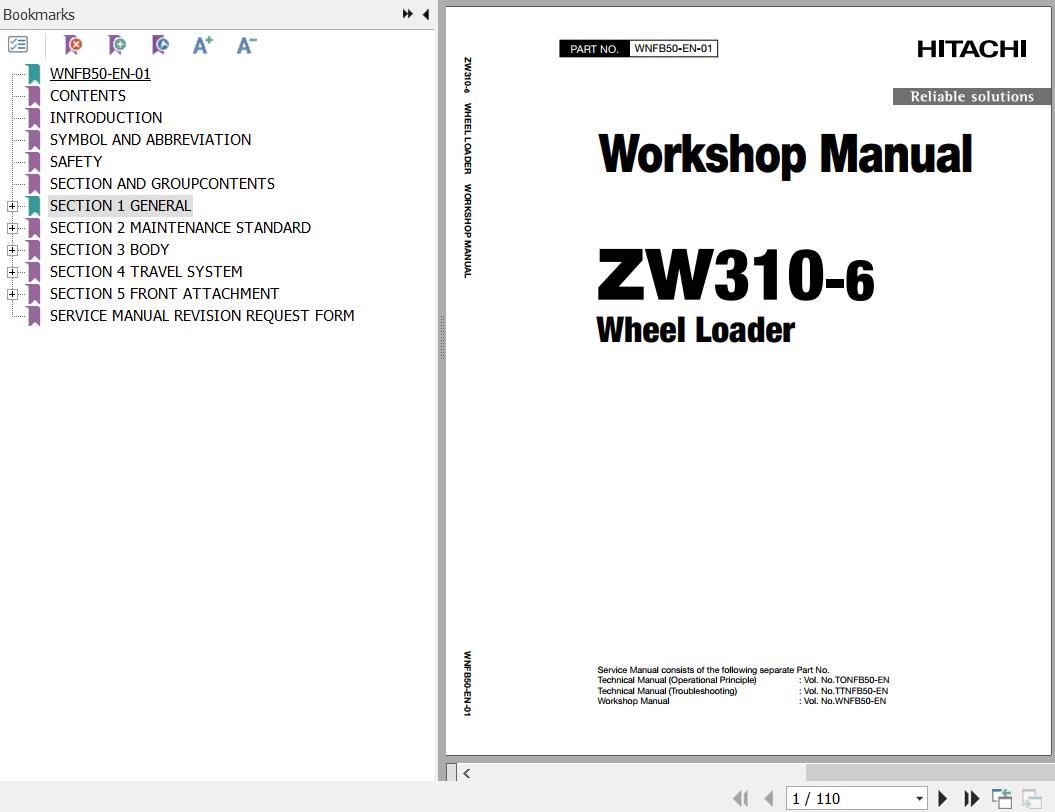Click the 'Workshop Manual' title text

tap(785, 154)
